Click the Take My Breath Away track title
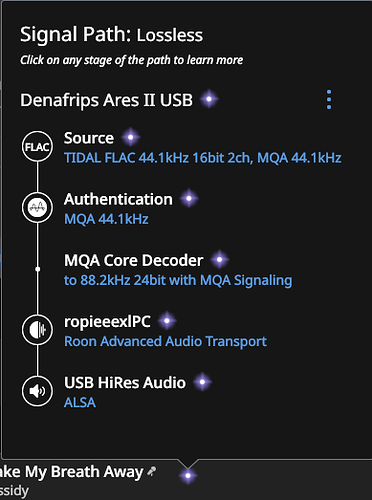The width and height of the screenshot is (372, 500). [72, 472]
